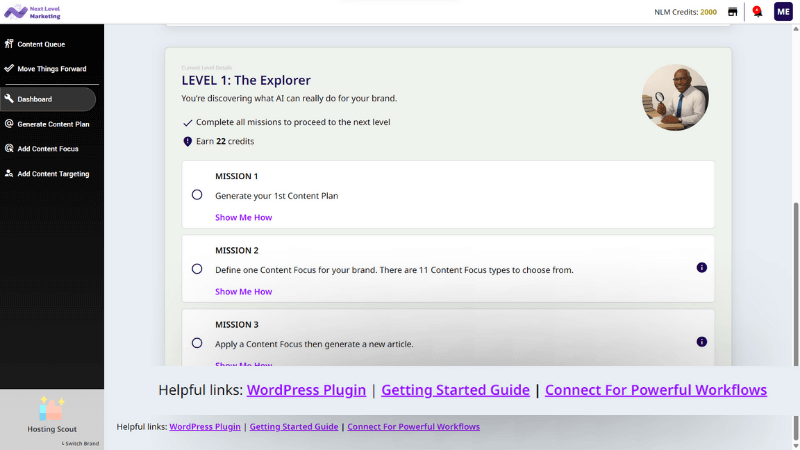Click the ME user avatar button
Viewport: 800px width, 450px height.
click(x=783, y=12)
